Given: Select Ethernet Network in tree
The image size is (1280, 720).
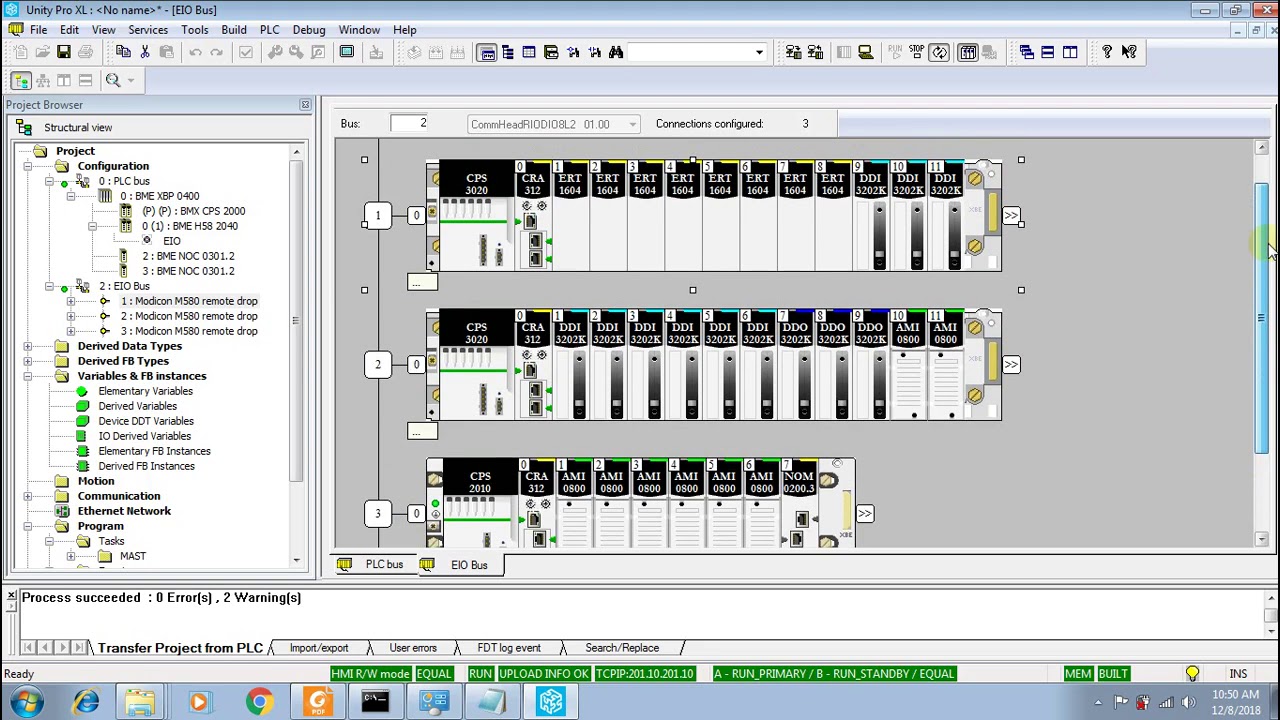Looking at the screenshot, I should point(124,511).
